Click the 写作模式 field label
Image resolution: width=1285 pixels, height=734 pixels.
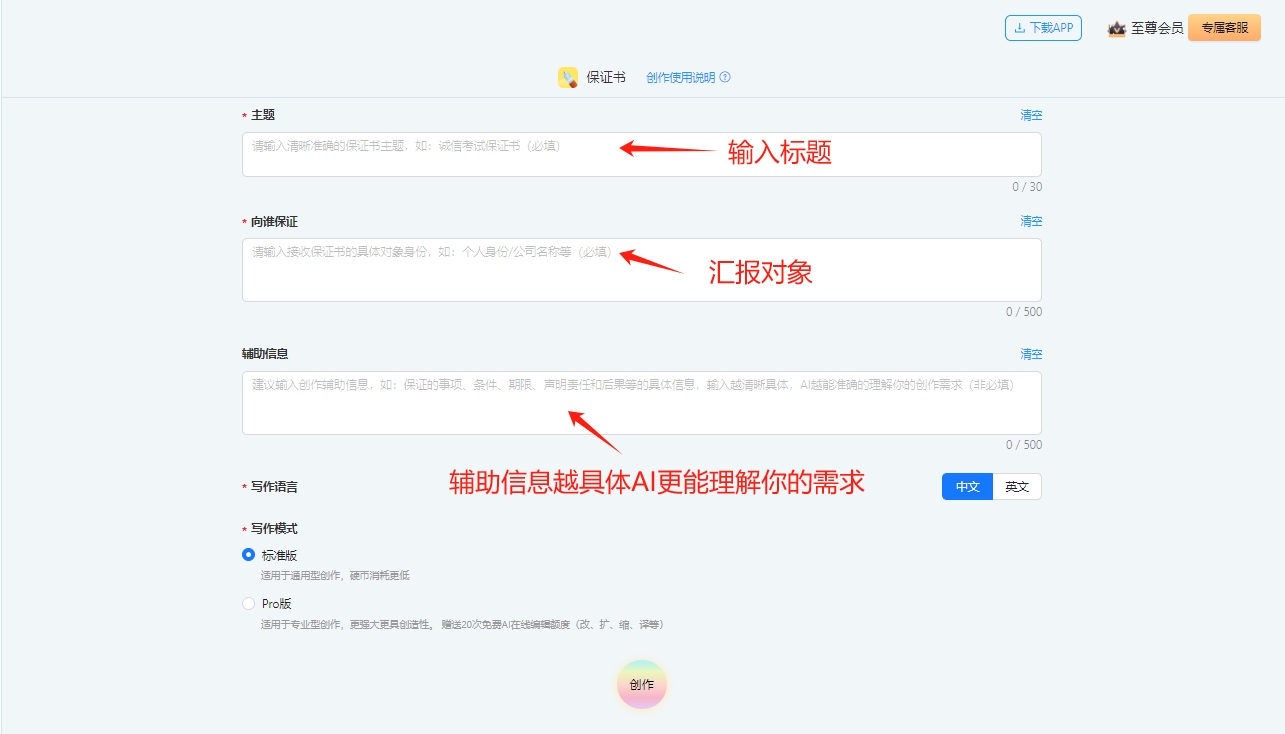(274, 529)
